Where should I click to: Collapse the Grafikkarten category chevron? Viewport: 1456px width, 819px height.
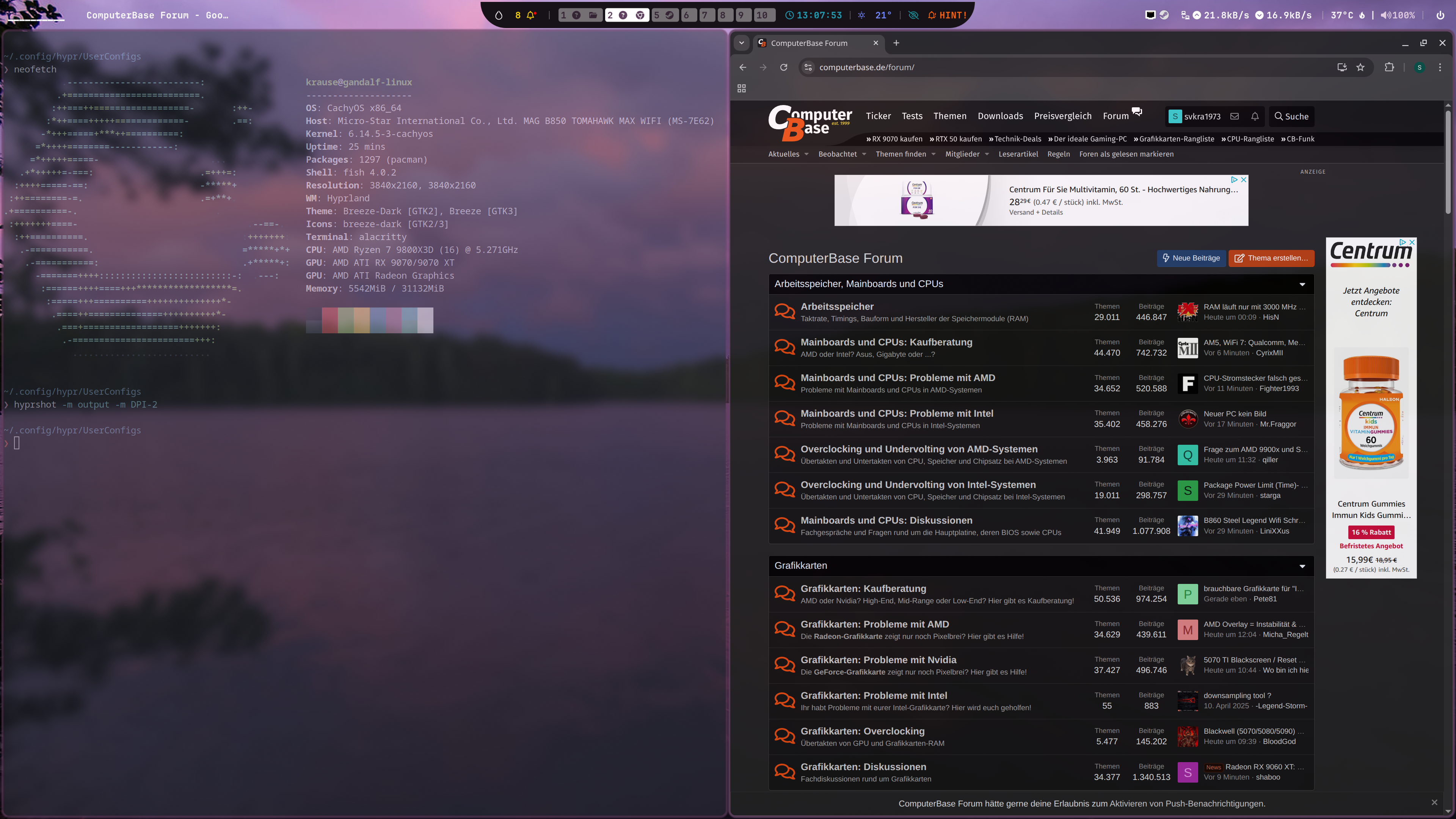pyautogui.click(x=1302, y=566)
